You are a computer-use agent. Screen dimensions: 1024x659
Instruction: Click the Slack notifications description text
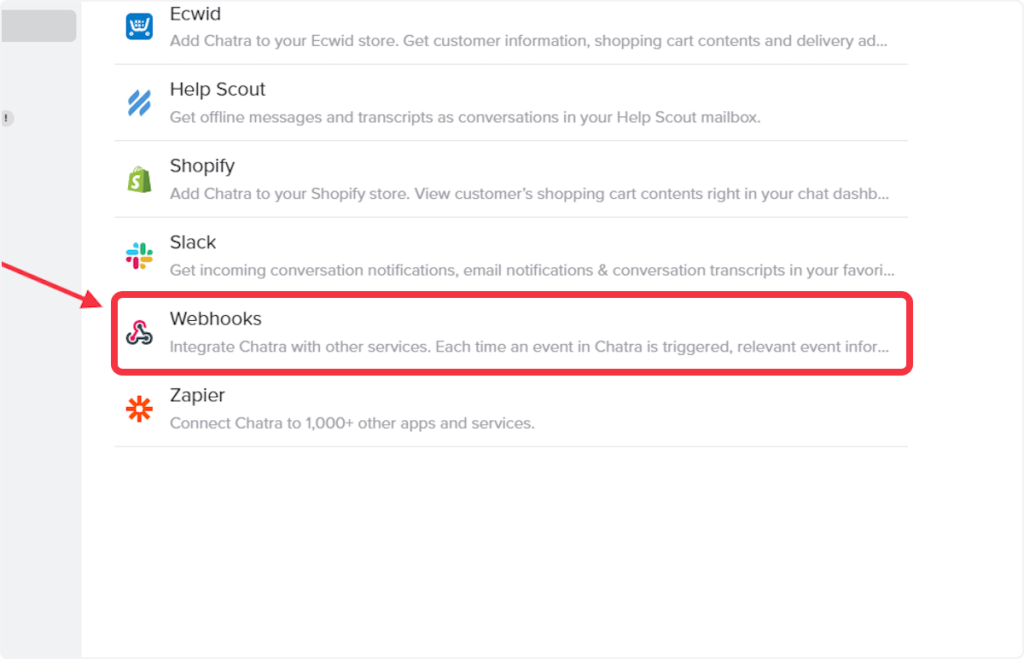tap(532, 270)
